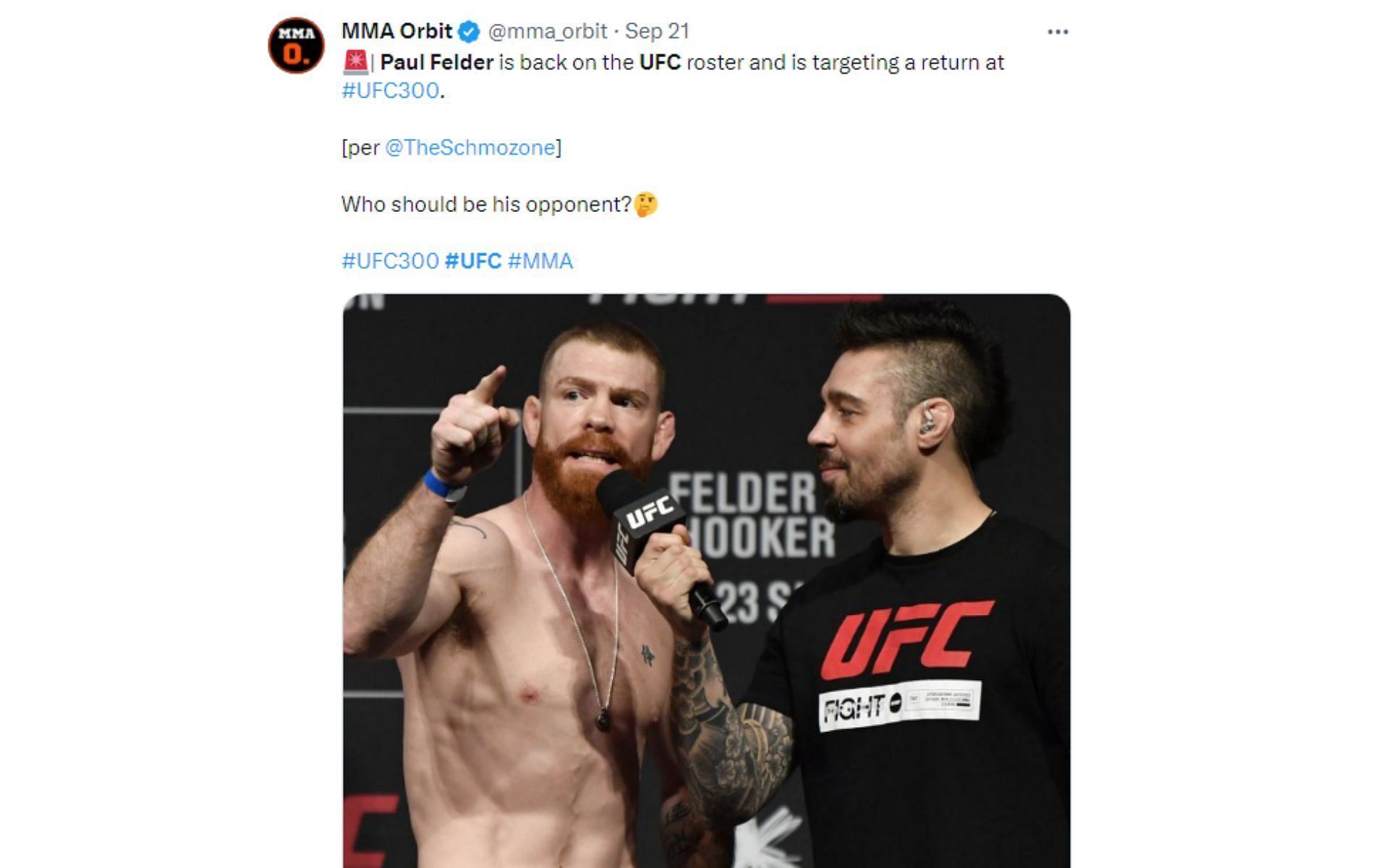Open the three-dot more options menu

pyautogui.click(x=1058, y=32)
